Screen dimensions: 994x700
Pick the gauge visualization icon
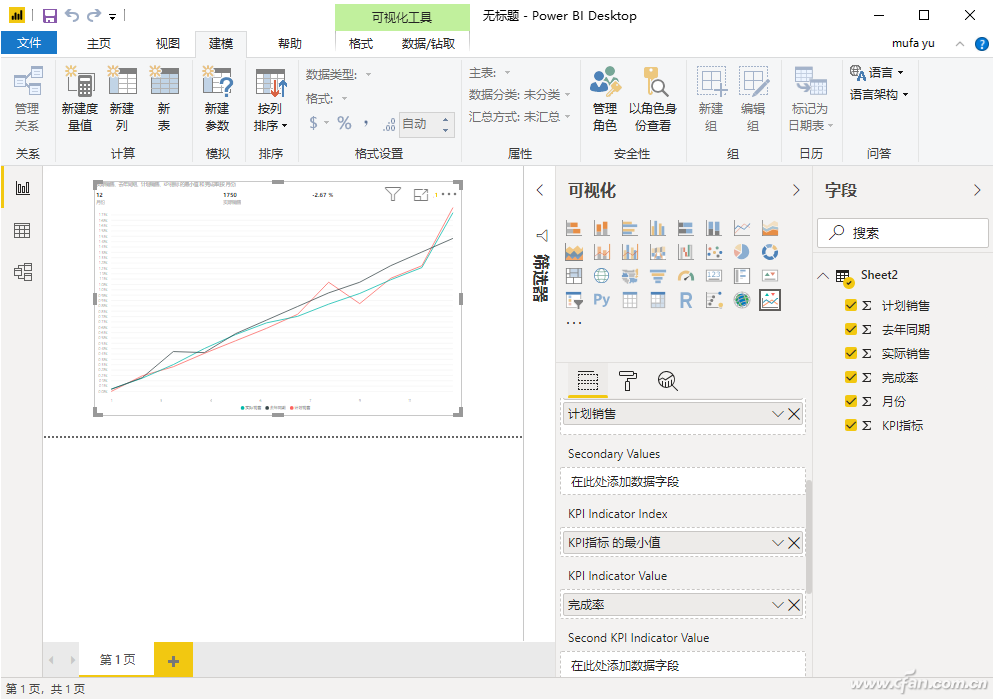pyautogui.click(x=686, y=276)
